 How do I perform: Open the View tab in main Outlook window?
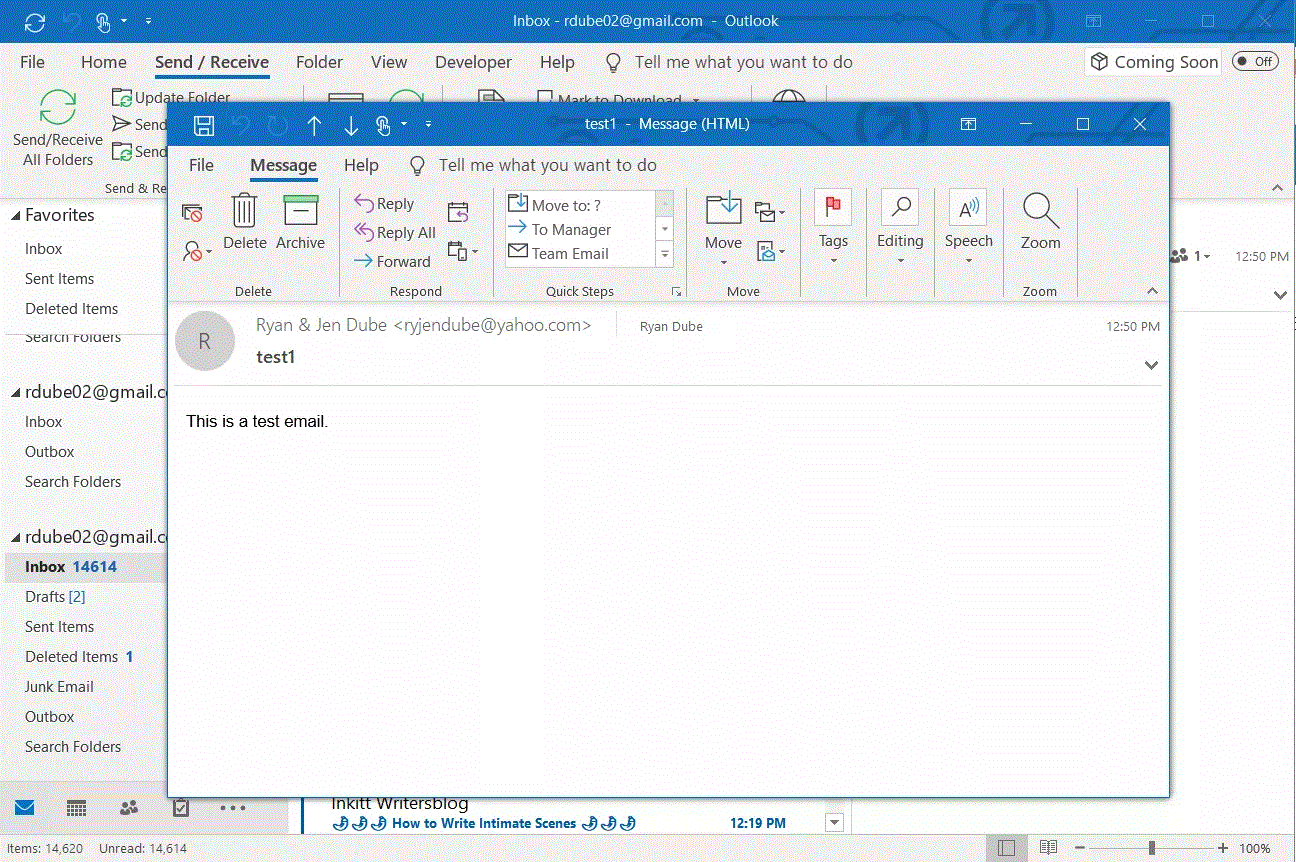click(389, 62)
